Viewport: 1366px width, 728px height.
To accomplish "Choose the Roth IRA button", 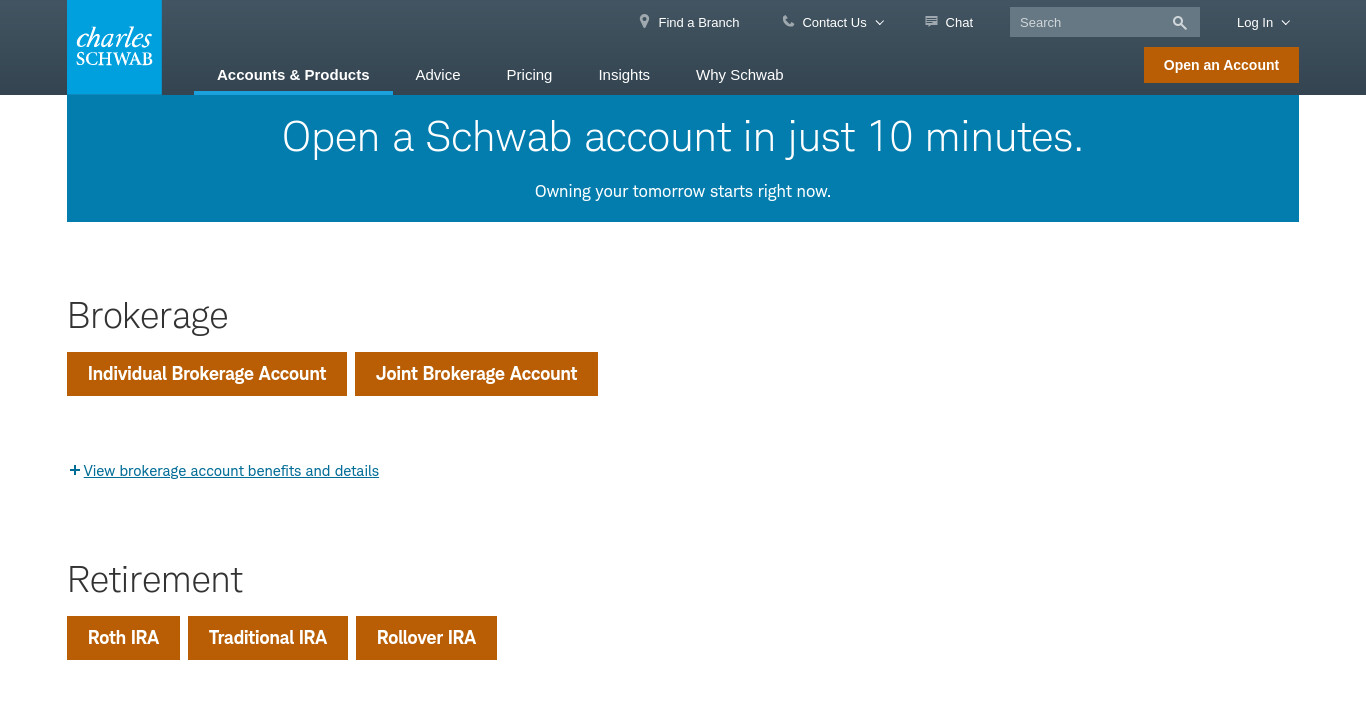I will (123, 638).
